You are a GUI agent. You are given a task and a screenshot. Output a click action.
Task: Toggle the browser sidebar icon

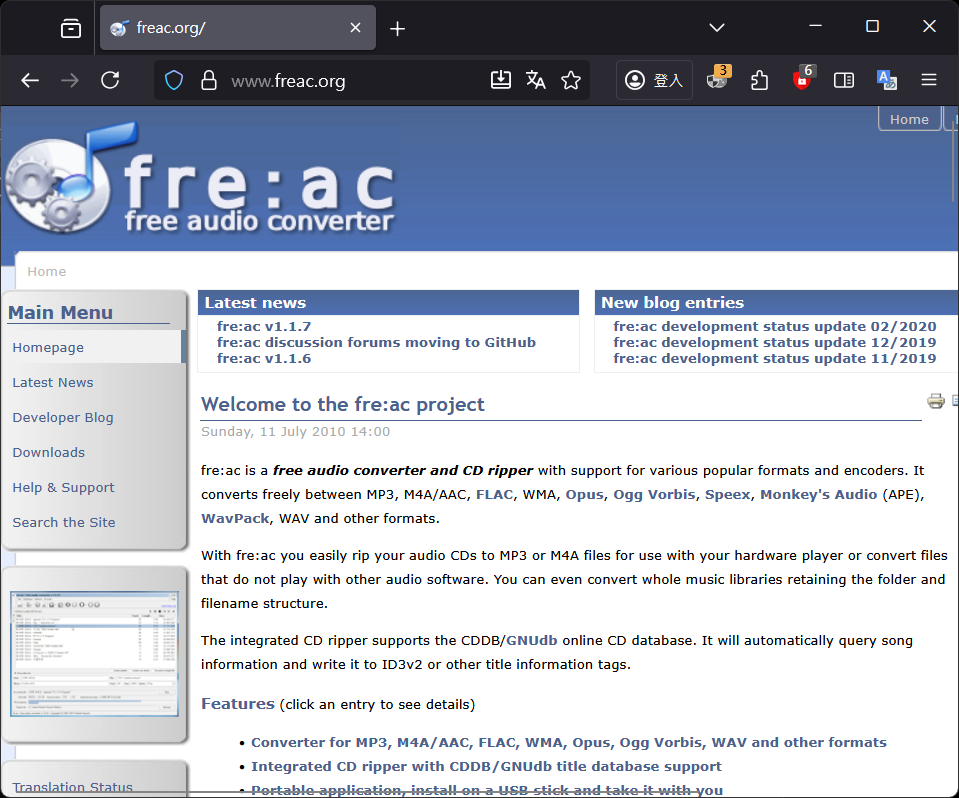(844, 81)
